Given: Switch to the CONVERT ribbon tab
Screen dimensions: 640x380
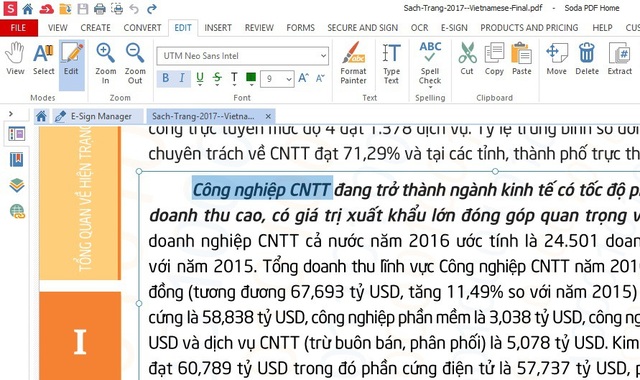Looking at the screenshot, I should [142, 28].
